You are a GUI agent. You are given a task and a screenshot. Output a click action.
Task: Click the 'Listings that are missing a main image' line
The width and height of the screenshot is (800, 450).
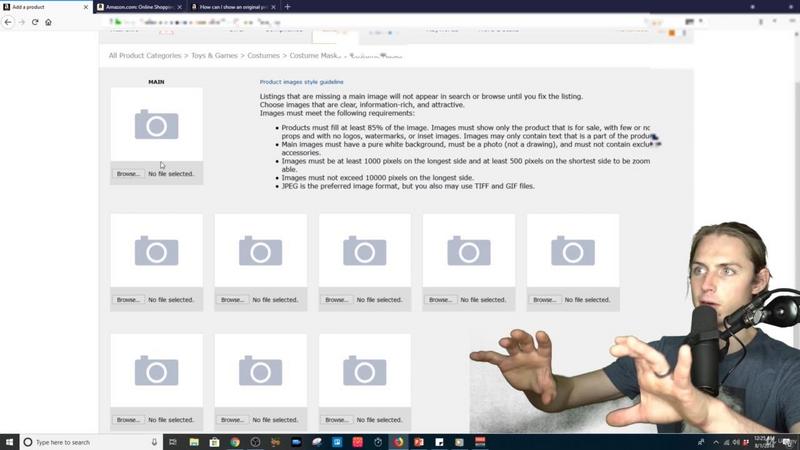[x=421, y=96]
